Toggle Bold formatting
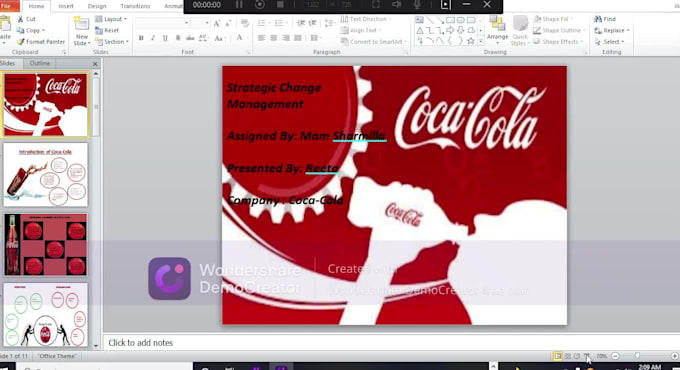The height and width of the screenshot is (370, 680). coord(141,38)
